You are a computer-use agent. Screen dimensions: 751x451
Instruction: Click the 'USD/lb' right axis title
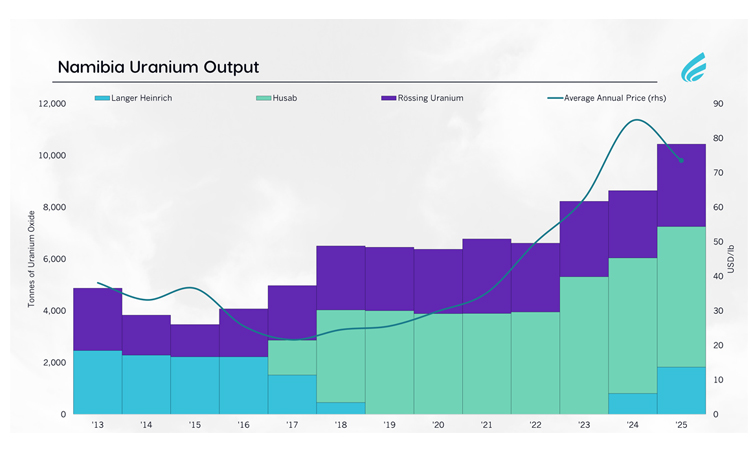(x=730, y=259)
